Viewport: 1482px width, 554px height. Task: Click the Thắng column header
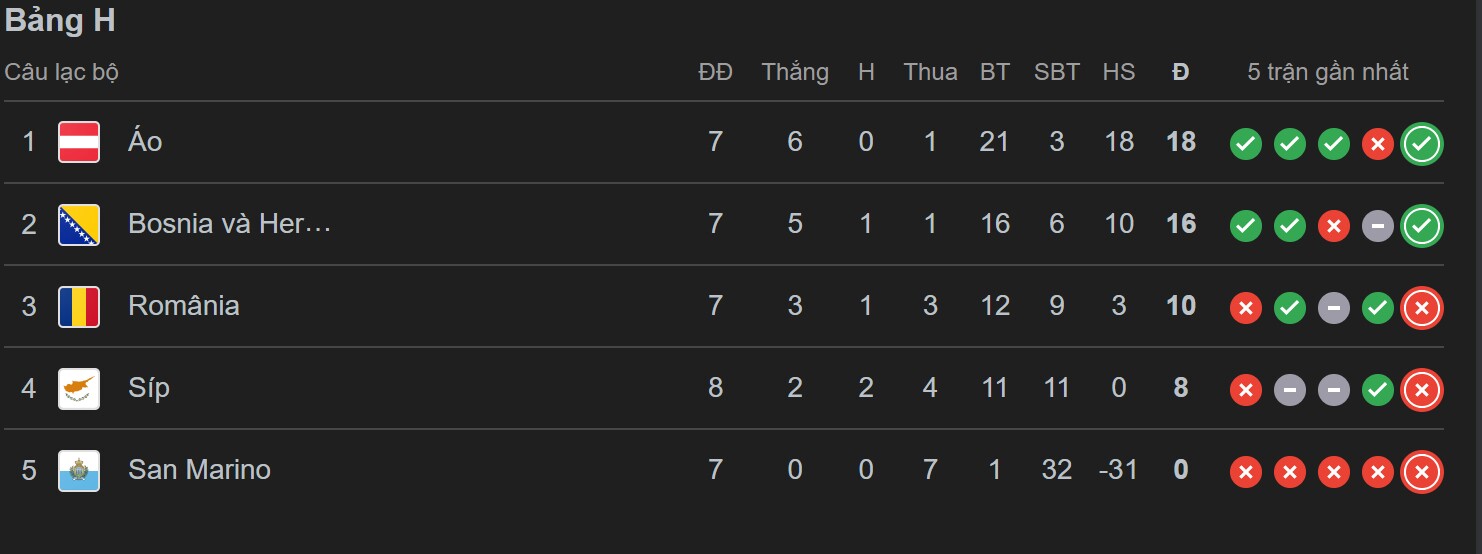click(795, 72)
